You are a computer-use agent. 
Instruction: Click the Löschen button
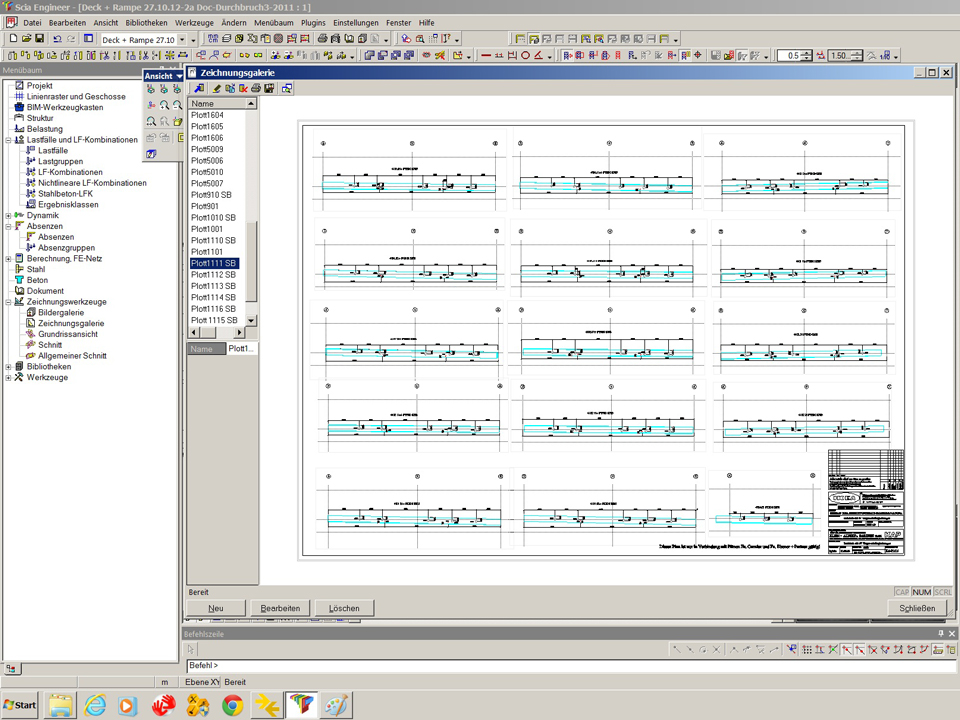[344, 608]
